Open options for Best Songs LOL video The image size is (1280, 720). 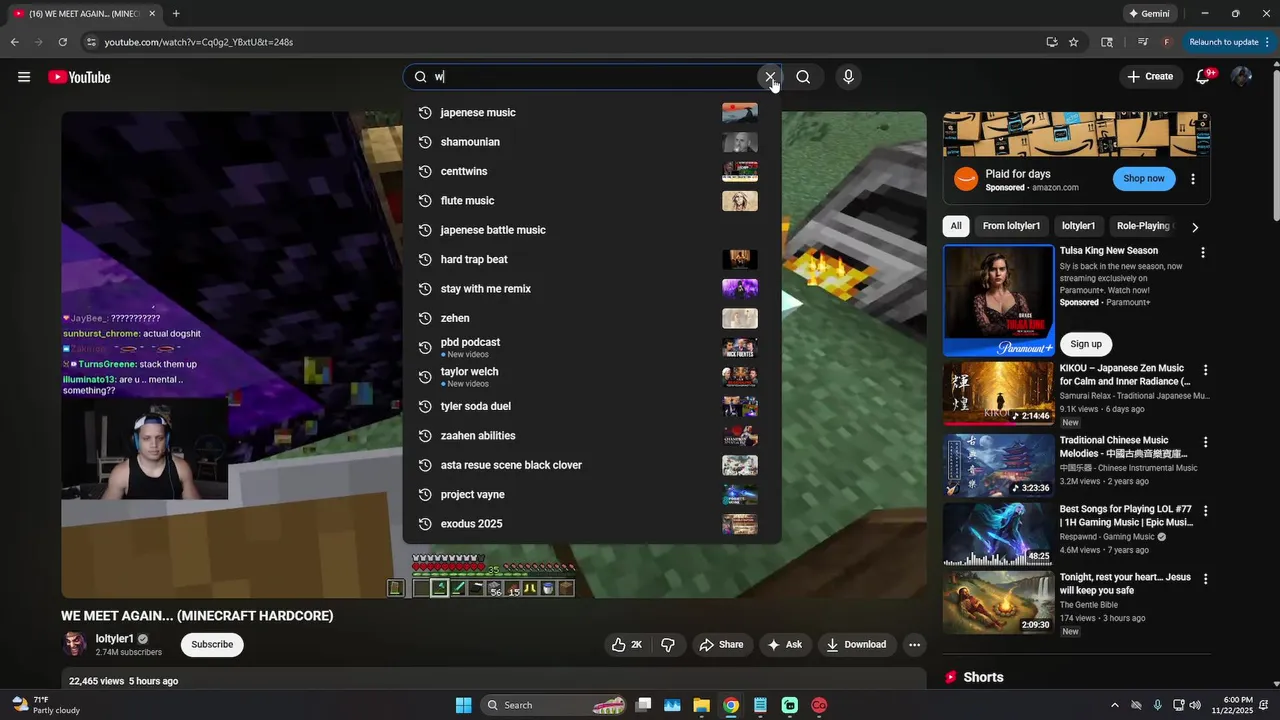coord(1205,511)
